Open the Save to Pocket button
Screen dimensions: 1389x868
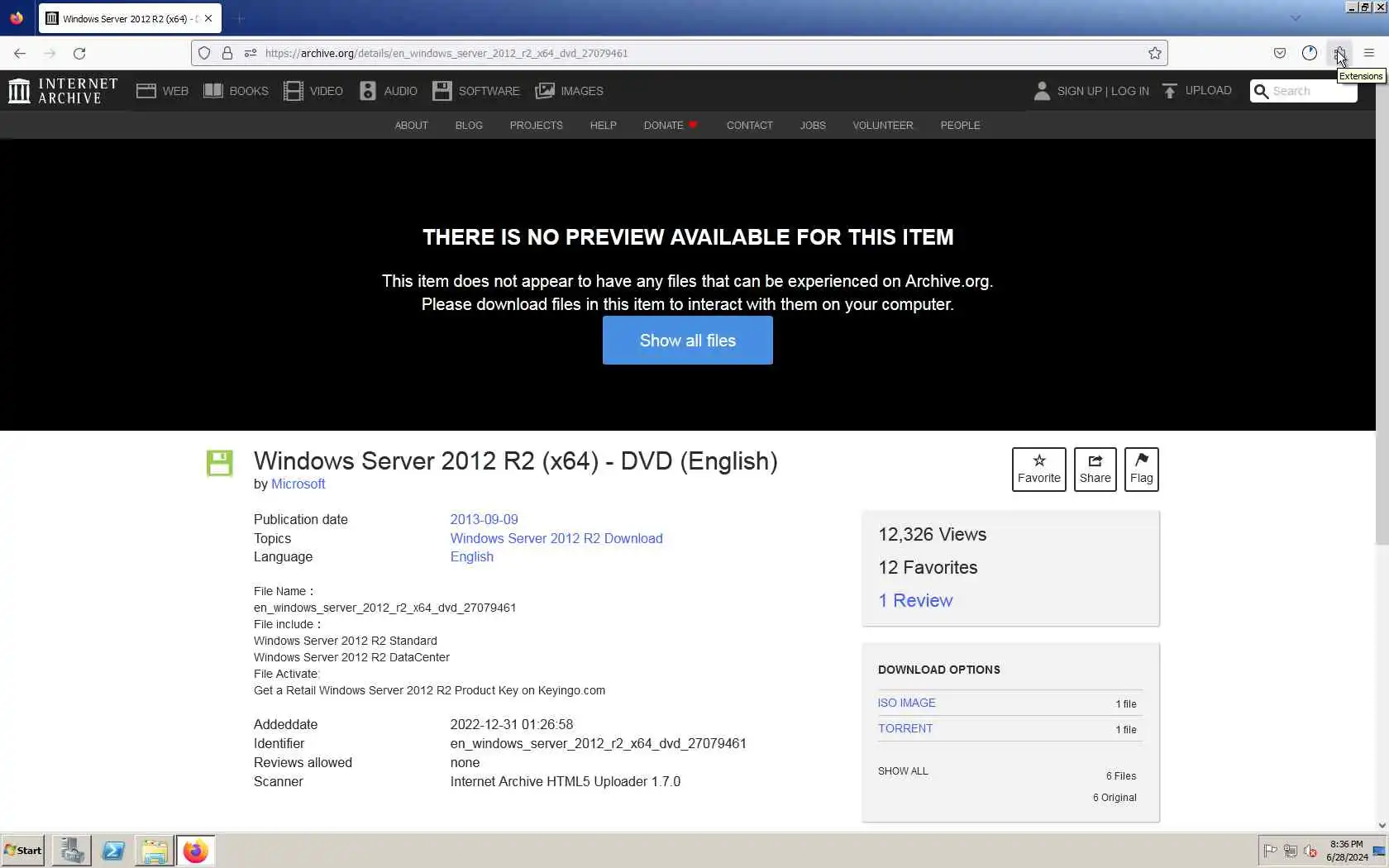click(x=1280, y=53)
